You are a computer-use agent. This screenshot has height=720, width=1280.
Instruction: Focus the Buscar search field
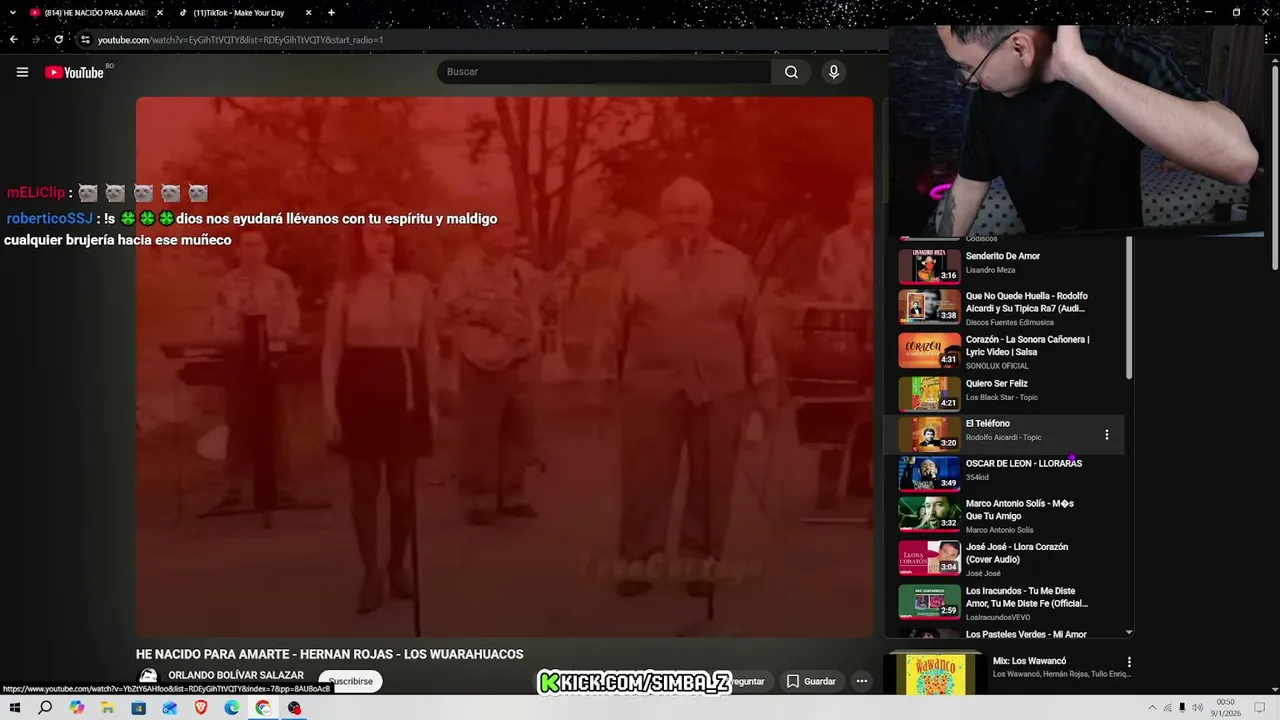[x=604, y=72]
